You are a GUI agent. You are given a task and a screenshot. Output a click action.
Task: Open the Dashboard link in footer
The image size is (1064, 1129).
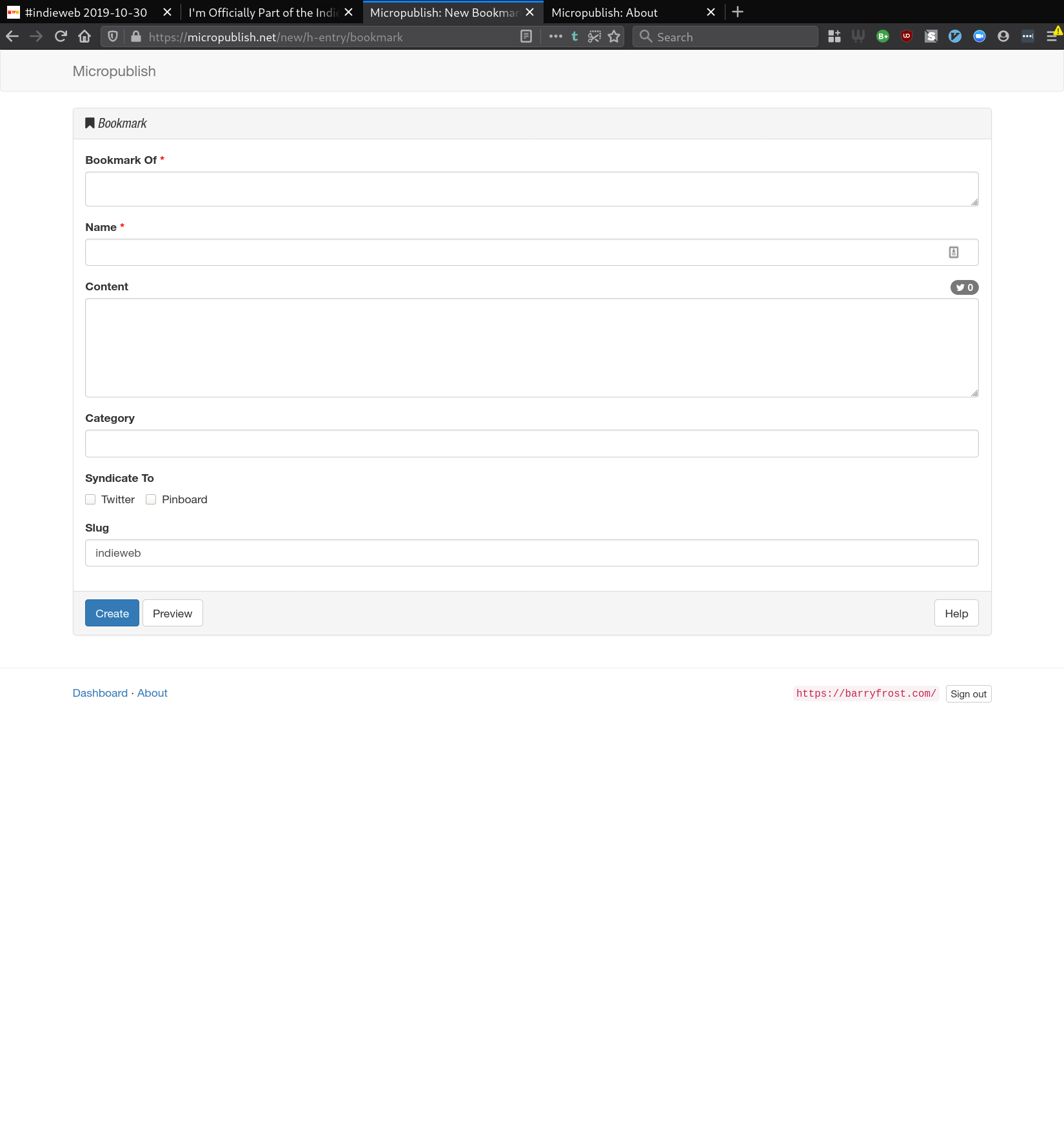pyautogui.click(x=100, y=693)
